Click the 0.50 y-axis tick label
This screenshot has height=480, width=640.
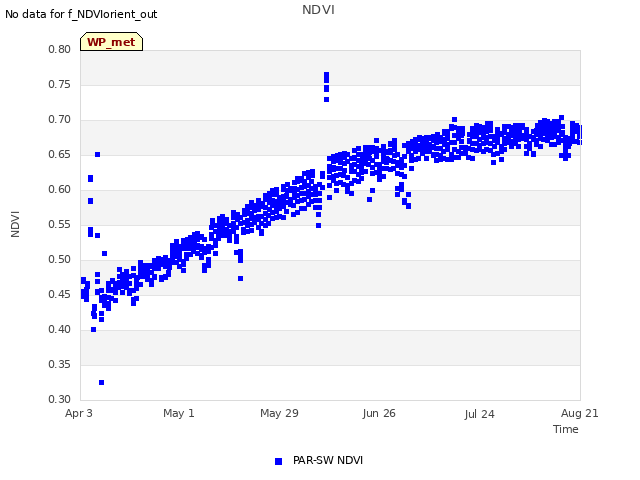60,260
